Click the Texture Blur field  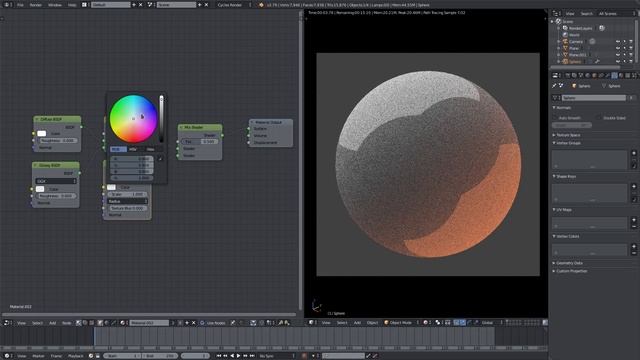pos(127,208)
